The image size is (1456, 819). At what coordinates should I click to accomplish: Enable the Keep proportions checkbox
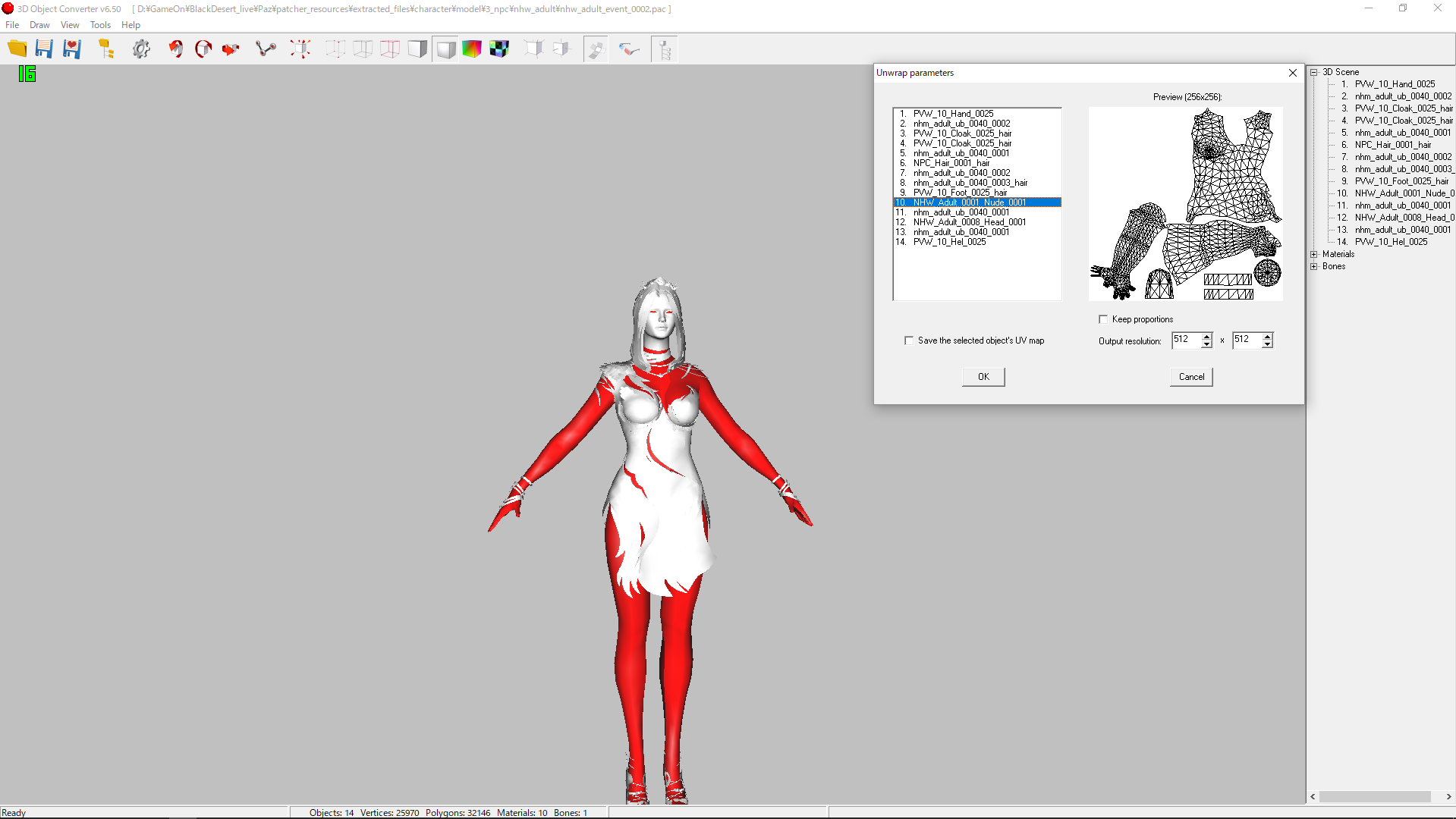click(x=1103, y=319)
